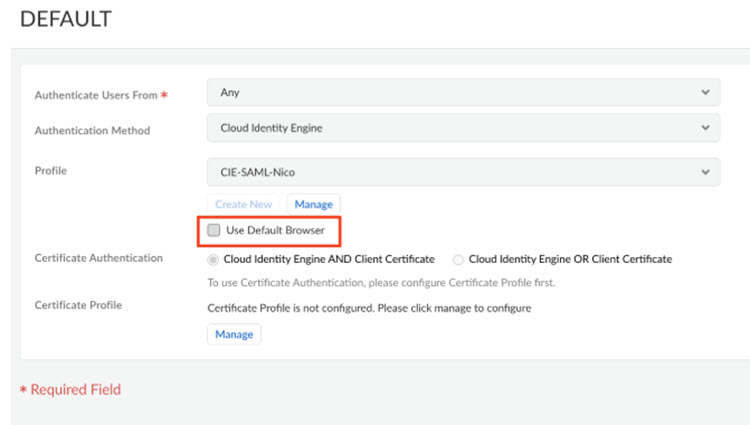Open the Authenticate Users From dropdown

pyautogui.click(x=462, y=93)
